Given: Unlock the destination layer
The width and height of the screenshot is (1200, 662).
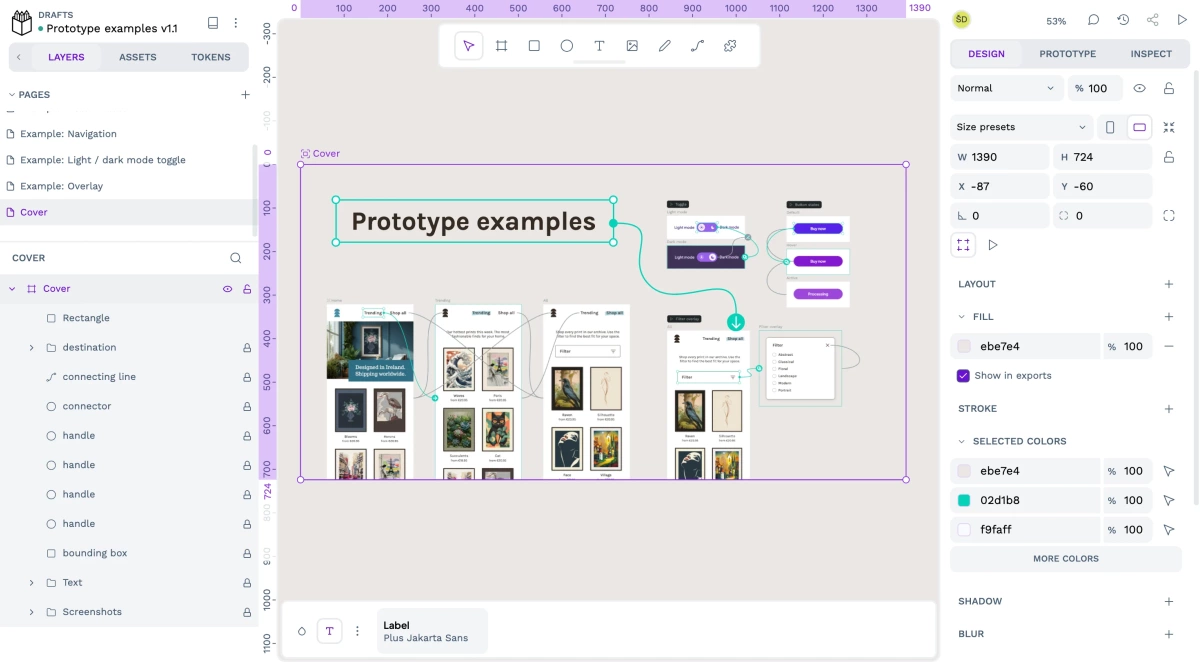Looking at the screenshot, I should pyautogui.click(x=247, y=348).
